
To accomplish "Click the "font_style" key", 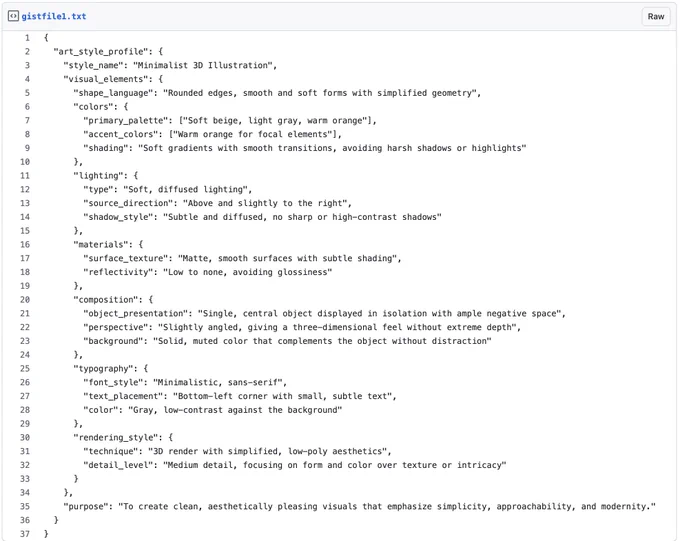I will click(113, 383).
